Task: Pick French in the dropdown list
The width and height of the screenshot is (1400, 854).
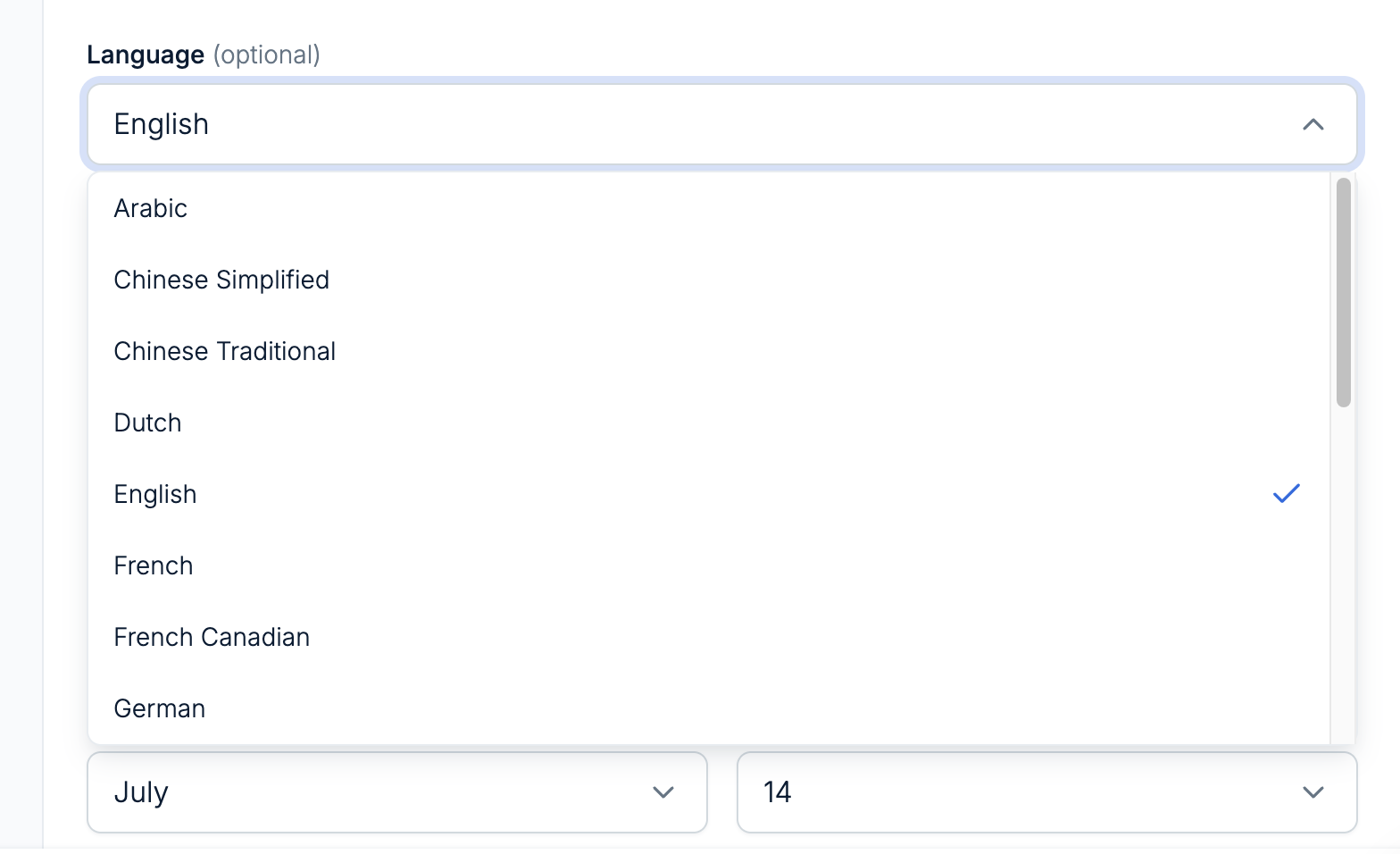Action: [709, 565]
